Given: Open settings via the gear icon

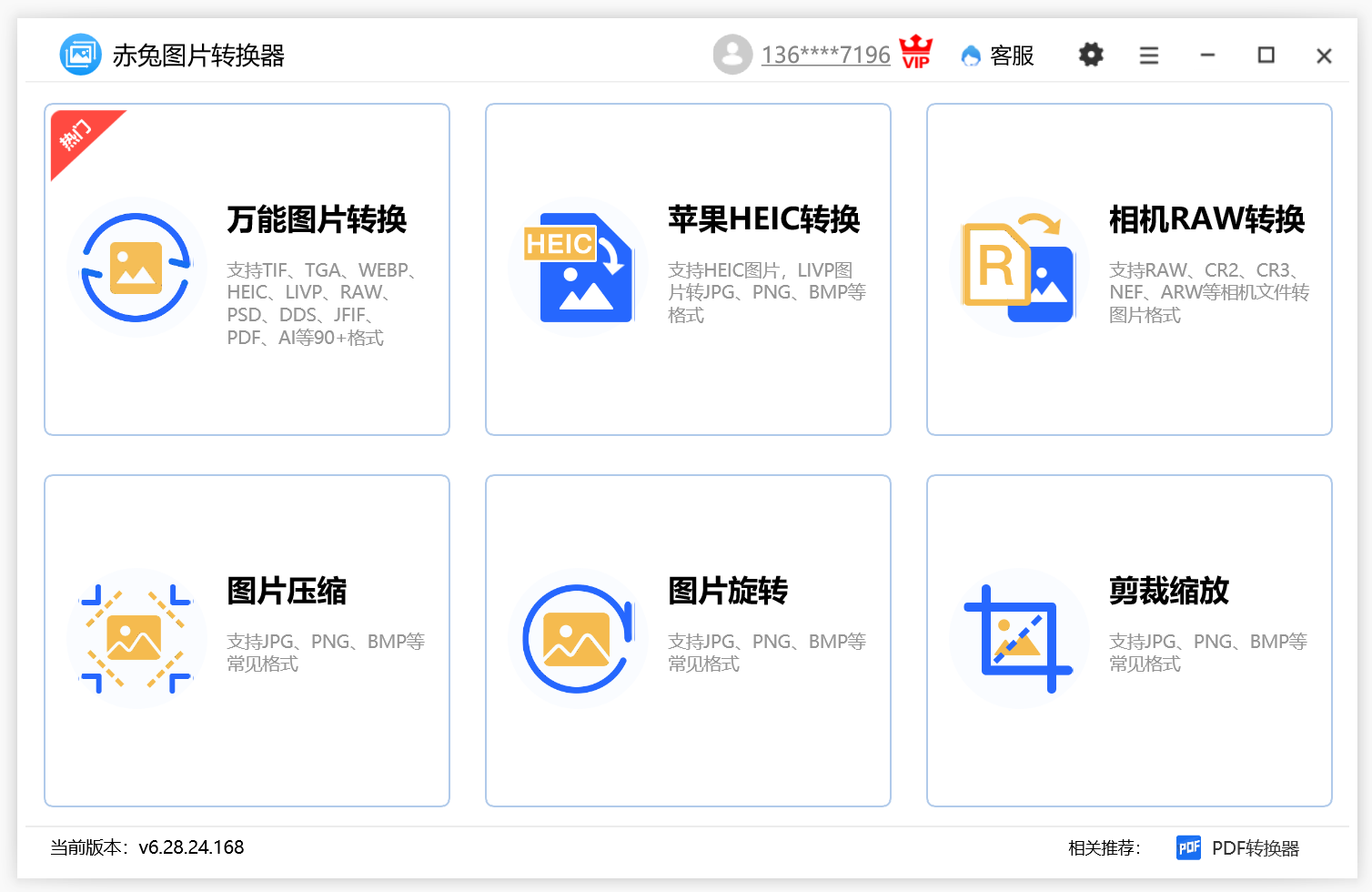Looking at the screenshot, I should [1091, 55].
